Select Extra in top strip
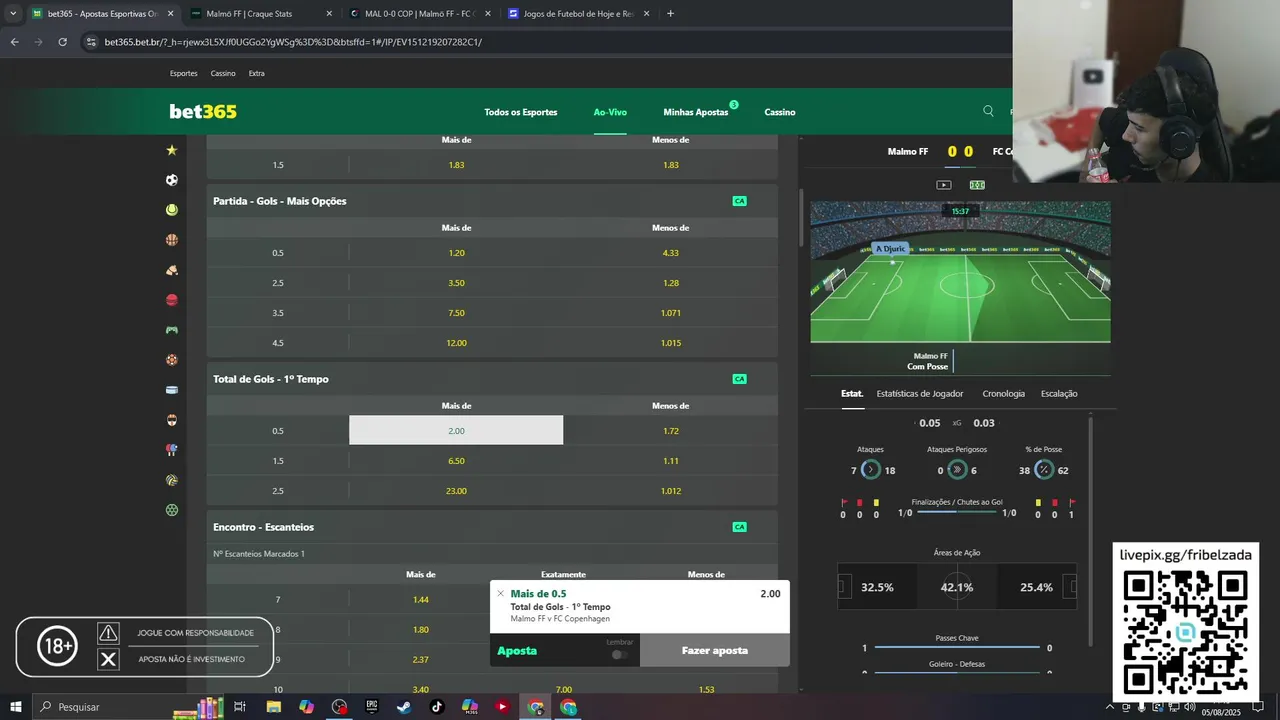Image resolution: width=1280 pixels, height=720 pixels. pos(257,73)
